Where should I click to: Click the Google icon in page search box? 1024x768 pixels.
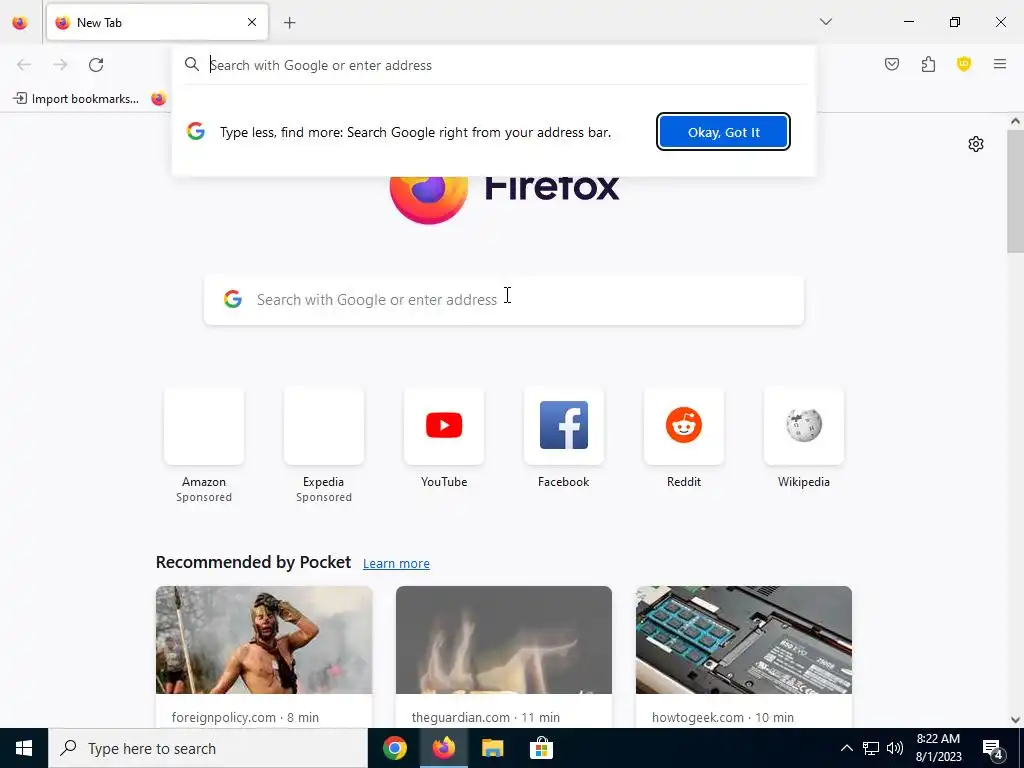[233, 299]
